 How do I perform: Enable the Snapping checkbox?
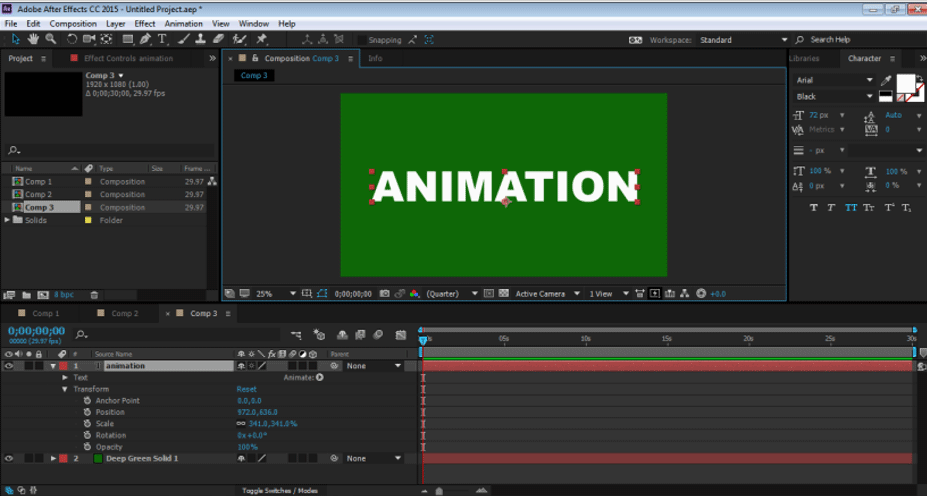coord(362,40)
